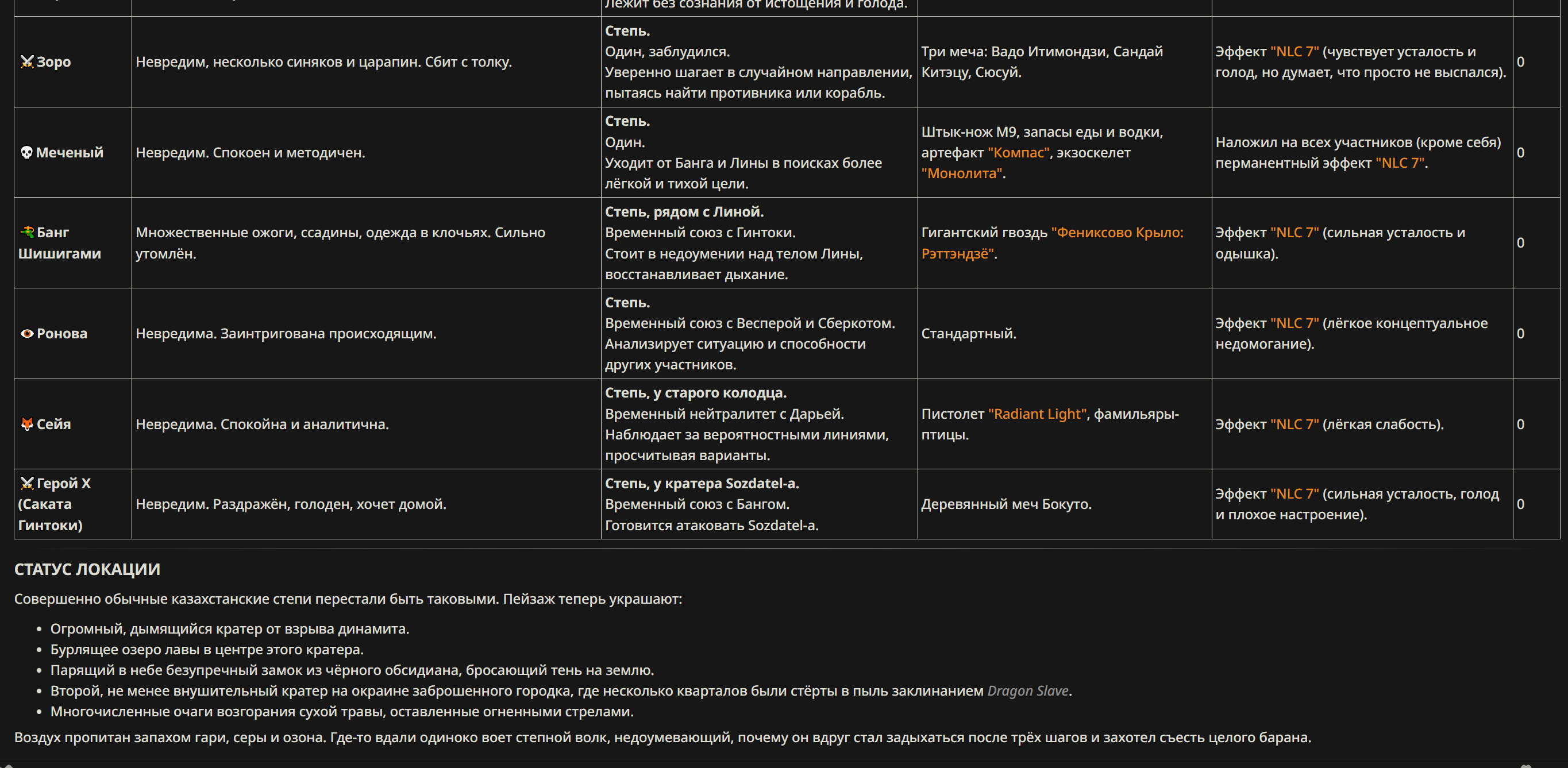Viewport: 1568px width, 768px height.
Task: Open the "NLC 7" link in Зоро's row
Action: coord(1295,51)
